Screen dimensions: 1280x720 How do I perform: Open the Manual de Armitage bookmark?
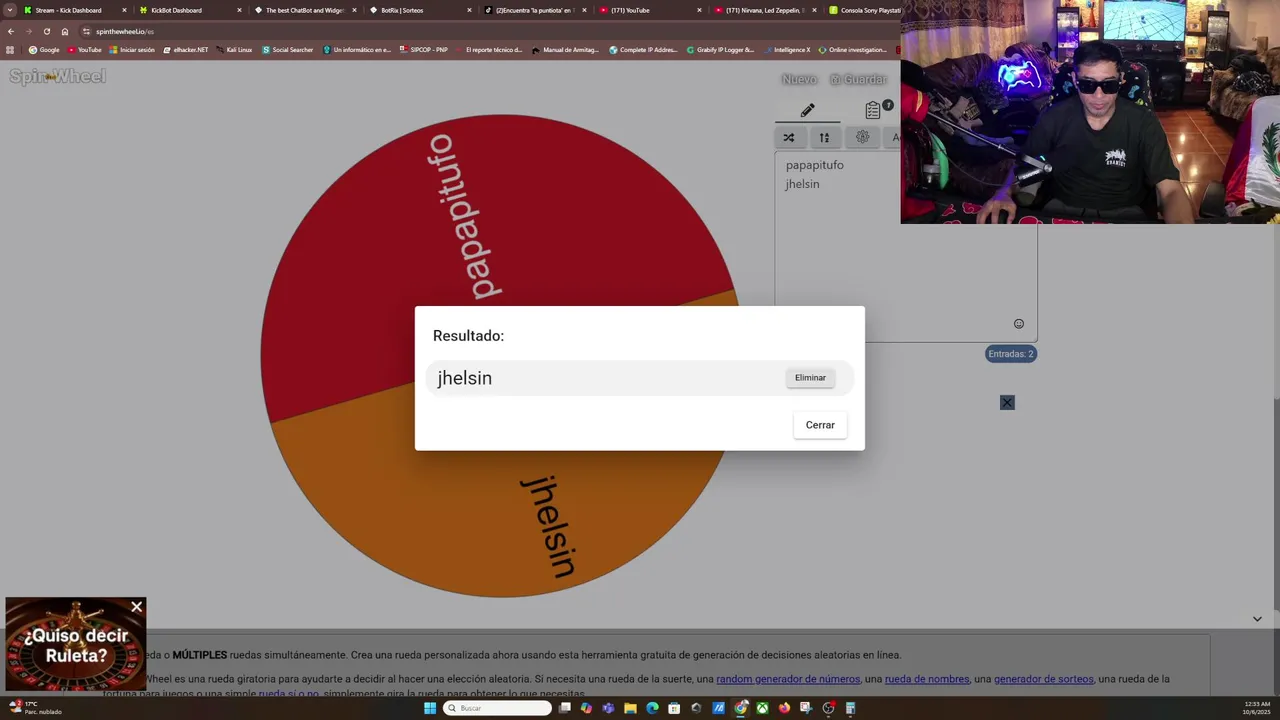[565, 50]
